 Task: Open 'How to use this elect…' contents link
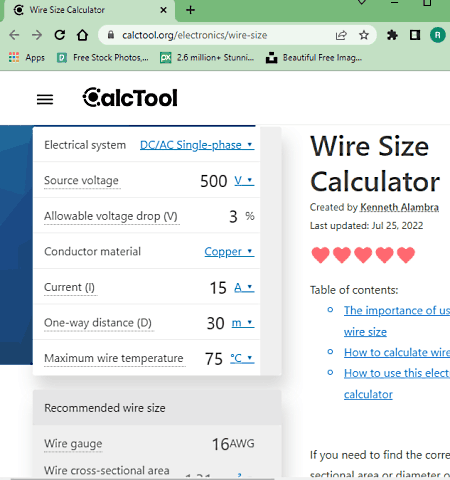(397, 384)
